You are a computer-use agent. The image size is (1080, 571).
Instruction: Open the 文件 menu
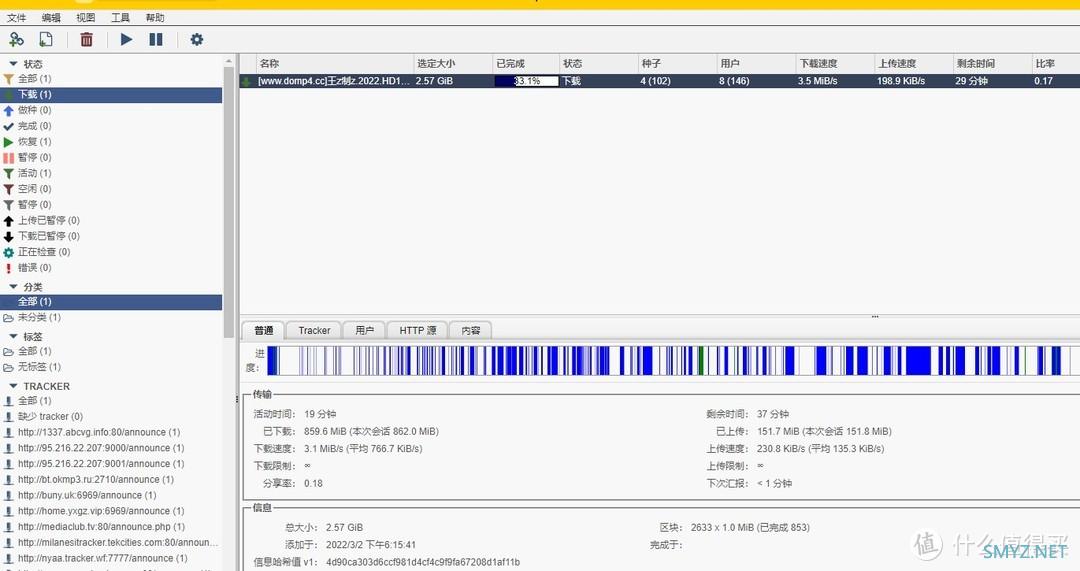pos(17,17)
